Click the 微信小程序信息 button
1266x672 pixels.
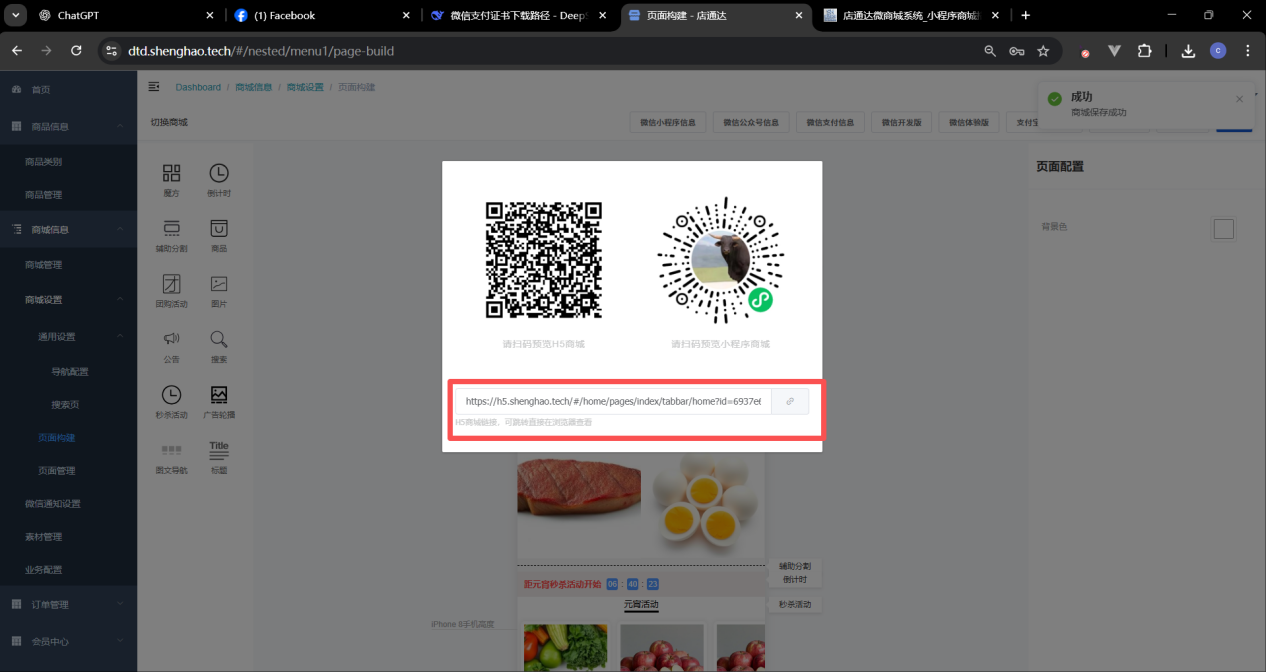[x=667, y=123]
